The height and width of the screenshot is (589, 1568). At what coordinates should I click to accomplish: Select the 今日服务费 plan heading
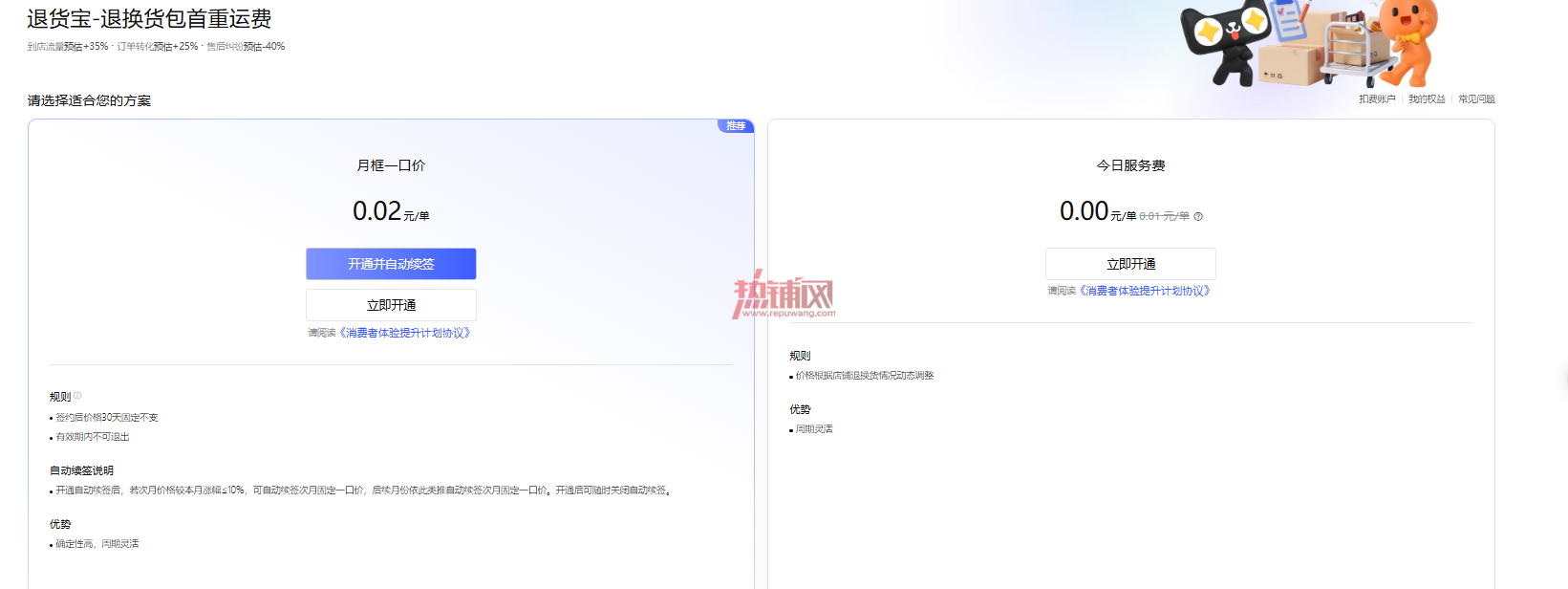pos(1130,165)
